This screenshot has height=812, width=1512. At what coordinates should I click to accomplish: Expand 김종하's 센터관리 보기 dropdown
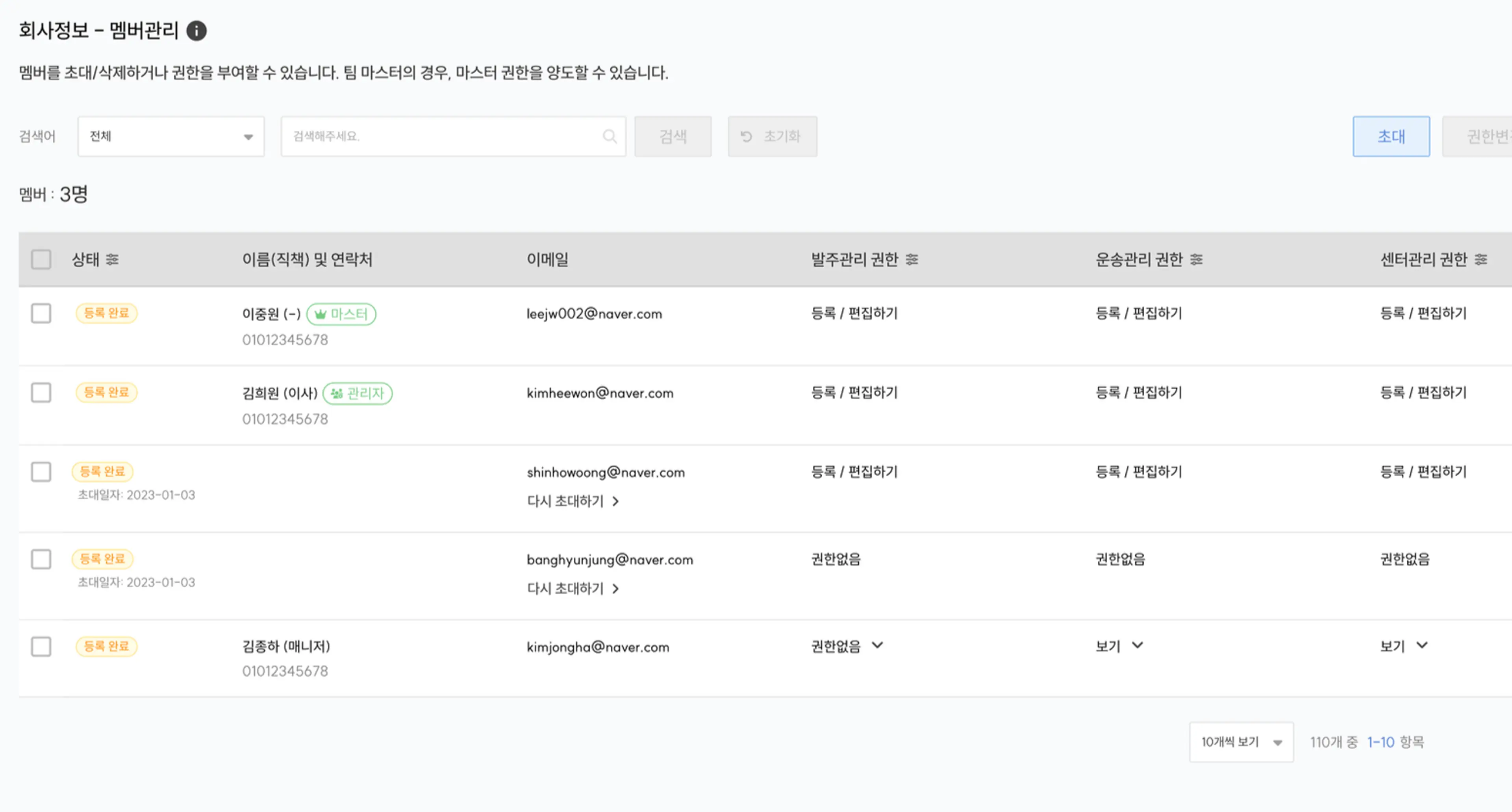[1421, 646]
